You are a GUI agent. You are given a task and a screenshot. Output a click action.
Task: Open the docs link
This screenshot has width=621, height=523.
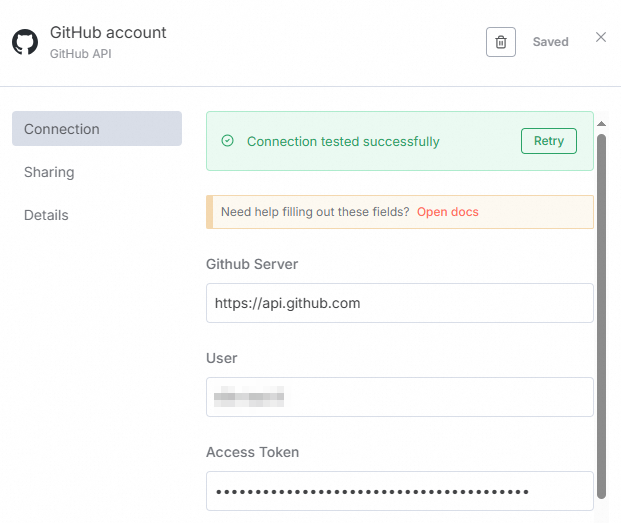point(447,212)
